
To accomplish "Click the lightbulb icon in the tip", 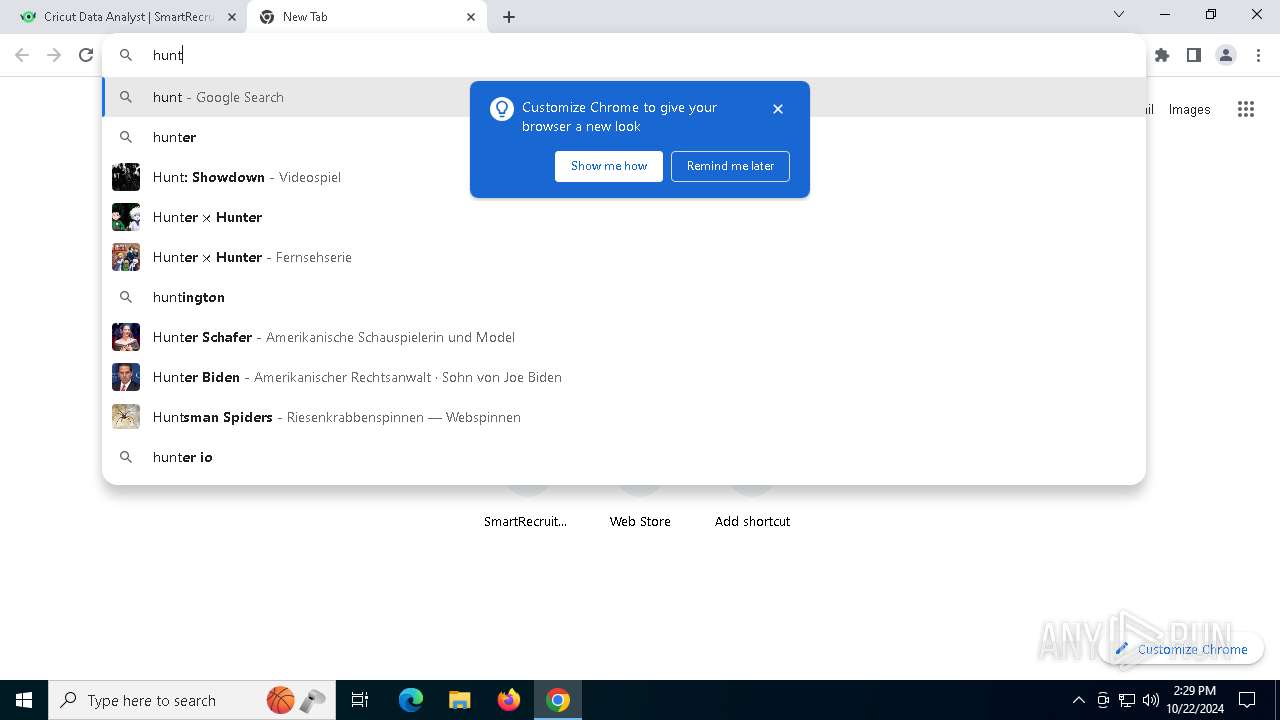I will pyautogui.click(x=502, y=109).
